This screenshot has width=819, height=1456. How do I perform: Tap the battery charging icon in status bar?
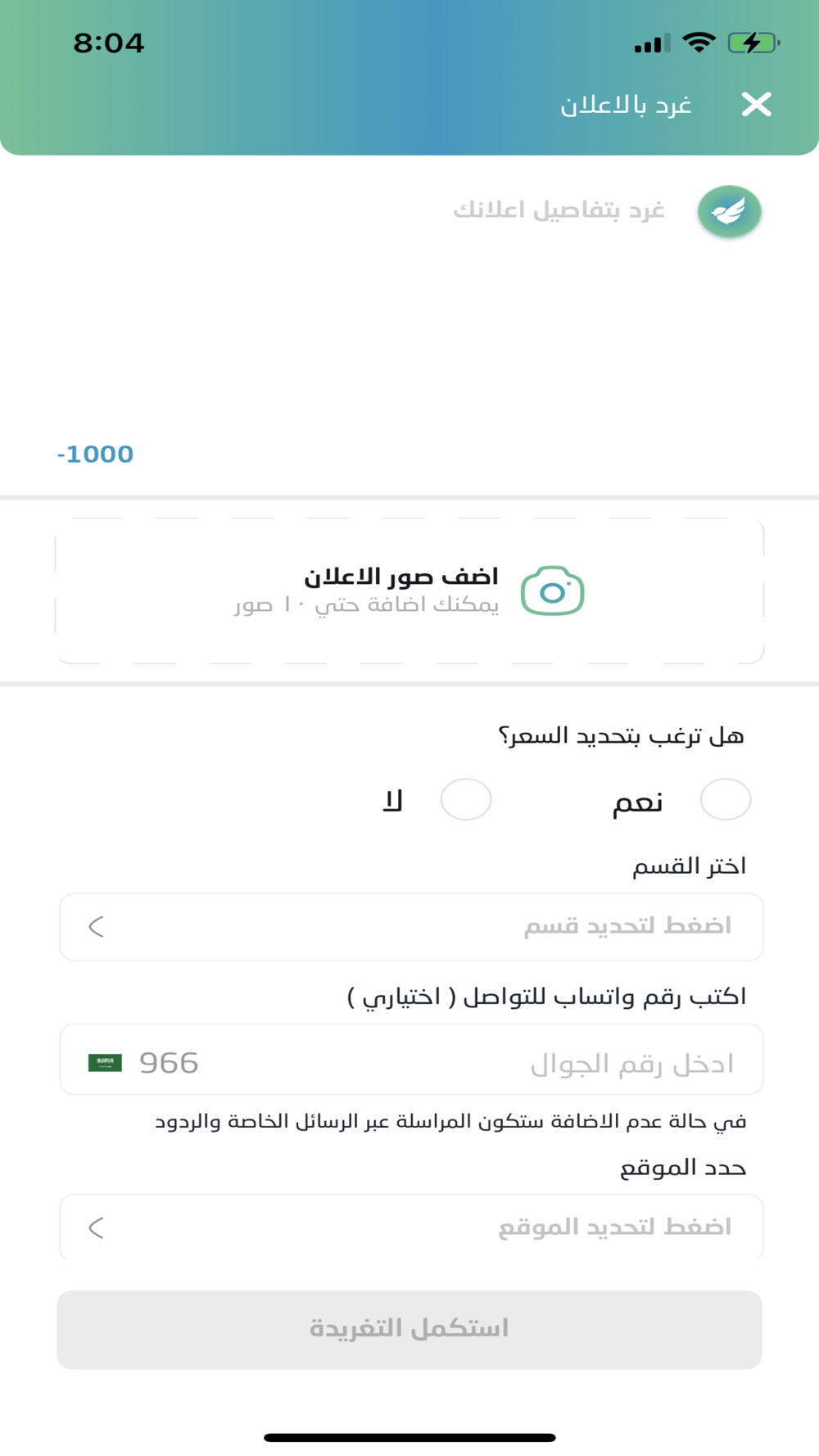[x=753, y=43]
